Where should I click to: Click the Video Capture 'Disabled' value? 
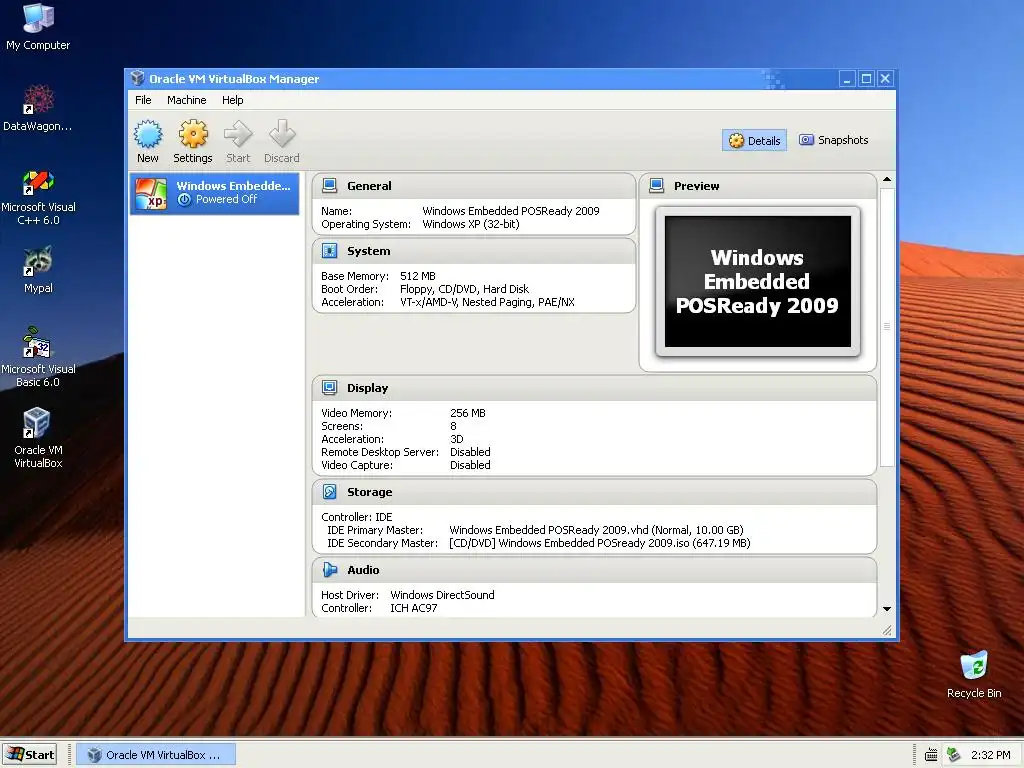pyautogui.click(x=470, y=465)
